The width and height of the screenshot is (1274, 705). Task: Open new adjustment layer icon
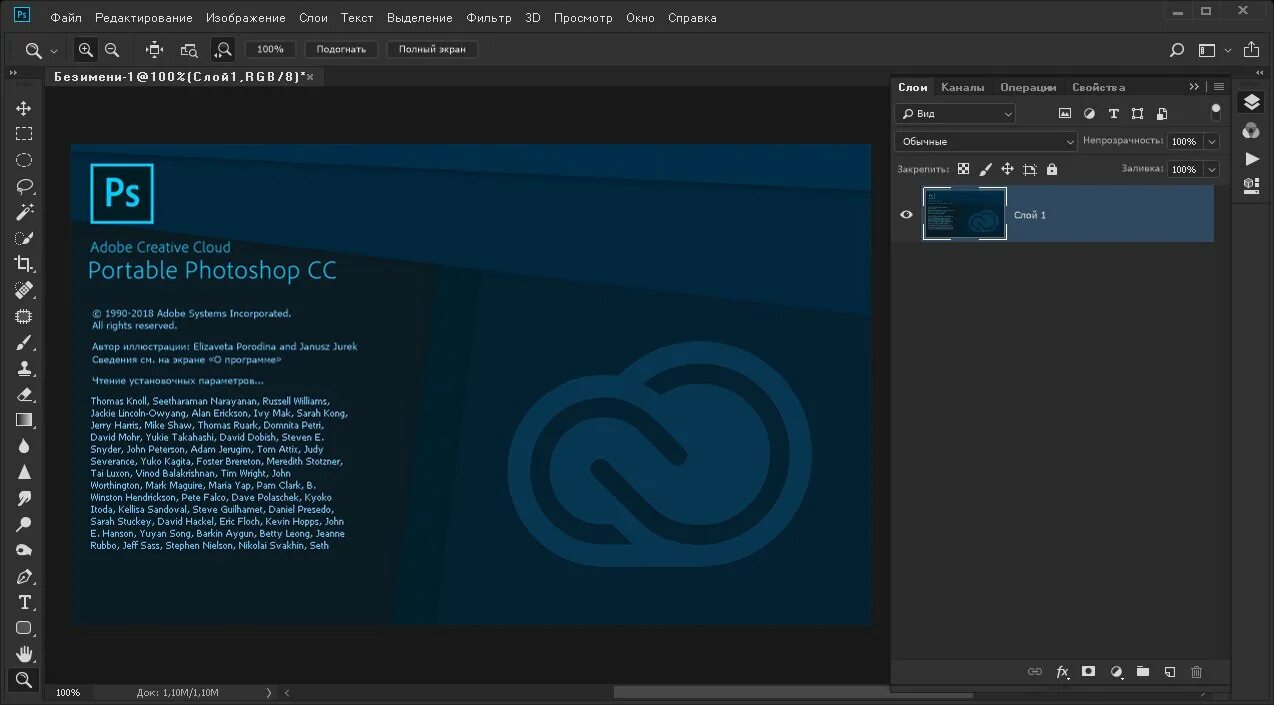(1116, 672)
